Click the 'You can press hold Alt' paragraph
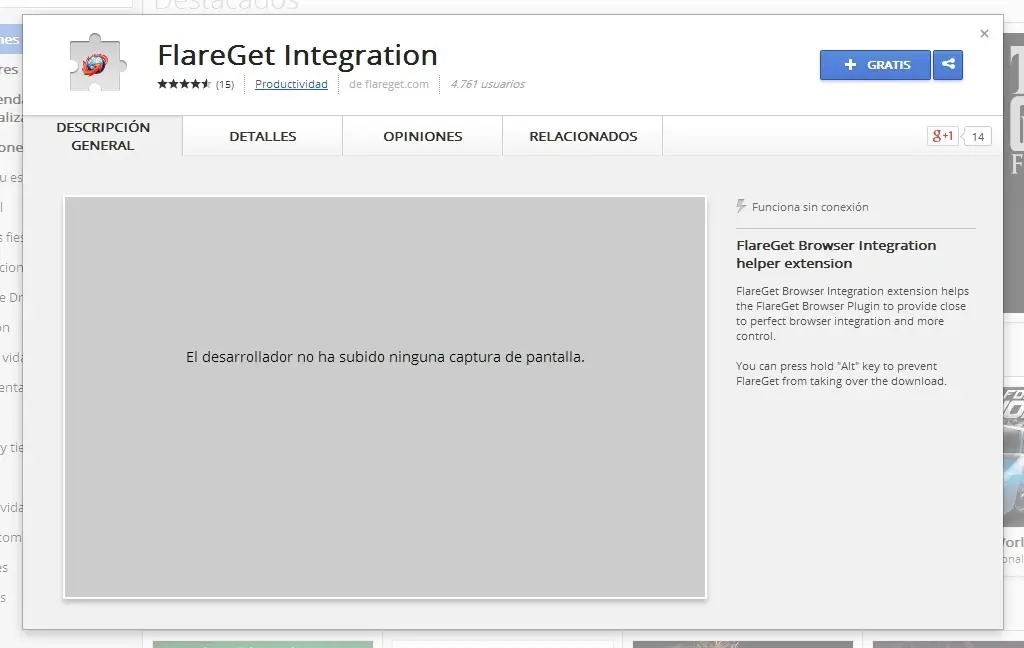Screen dimensions: 1024x648 coord(841,374)
